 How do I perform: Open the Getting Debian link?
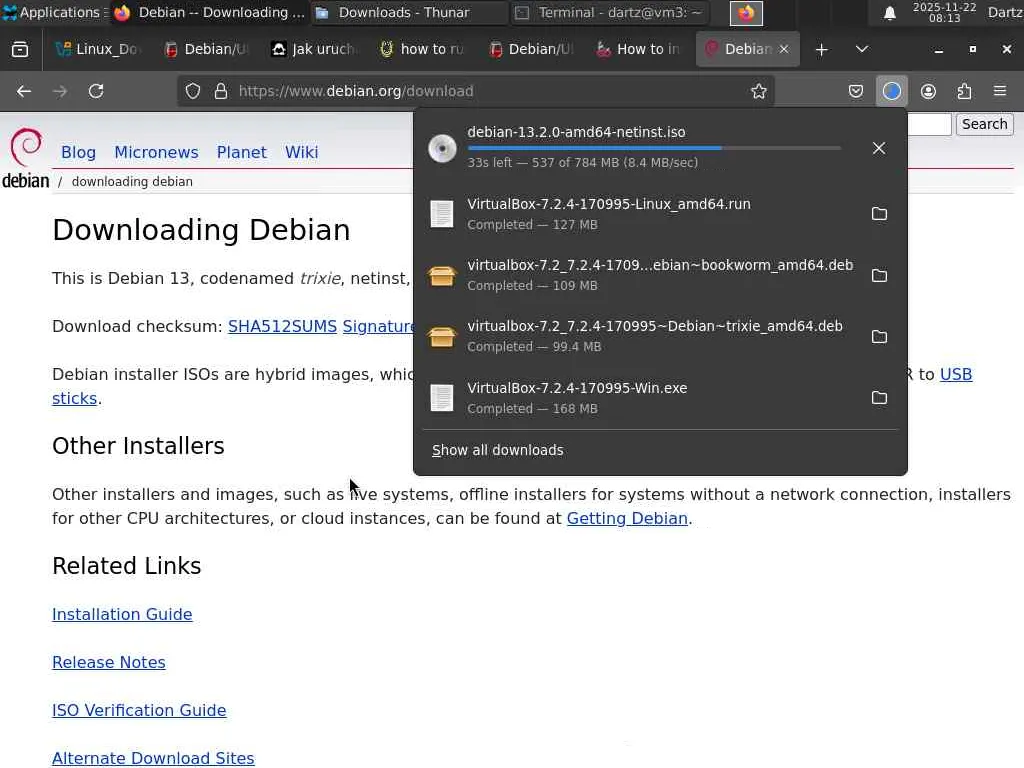(x=627, y=519)
